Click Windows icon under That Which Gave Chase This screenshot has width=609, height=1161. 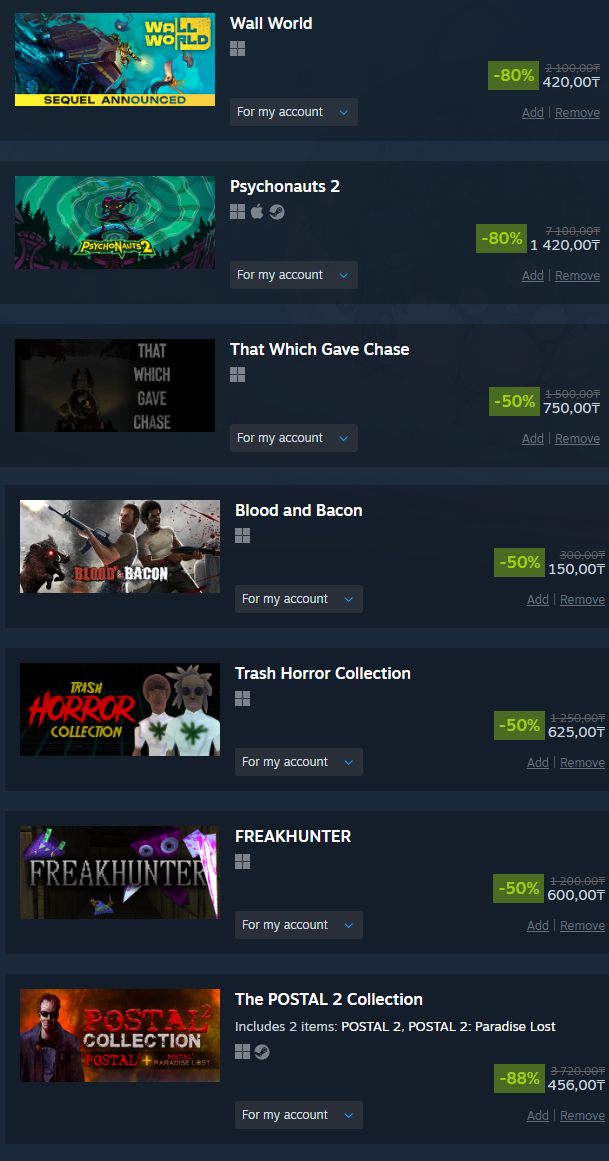point(237,375)
